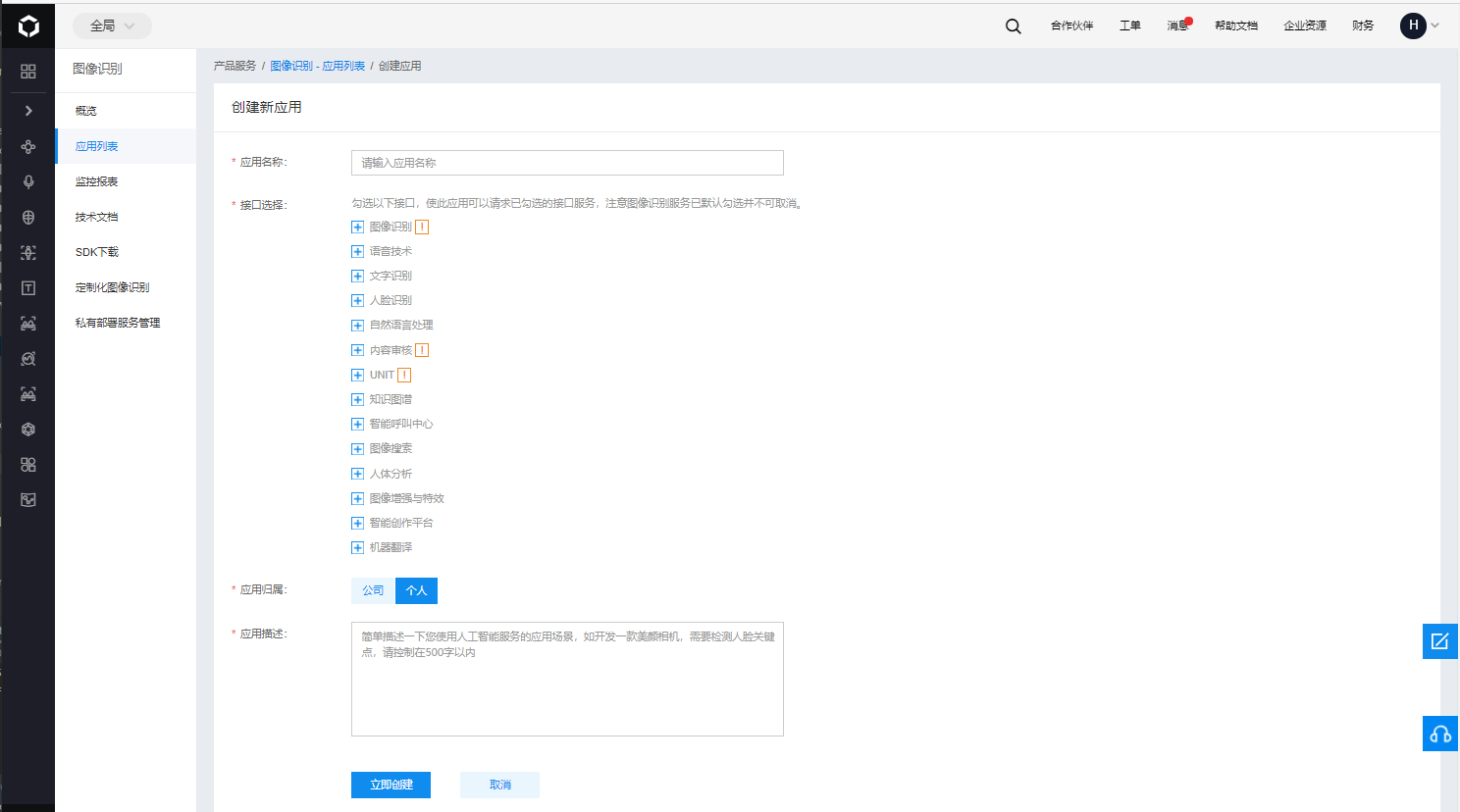Click the "T" text recognition icon in the sidebar

pyautogui.click(x=27, y=287)
